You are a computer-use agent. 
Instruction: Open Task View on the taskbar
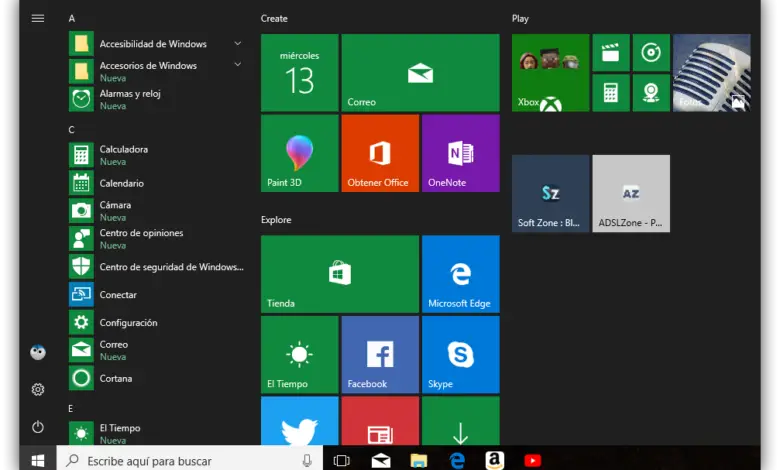coord(341,461)
